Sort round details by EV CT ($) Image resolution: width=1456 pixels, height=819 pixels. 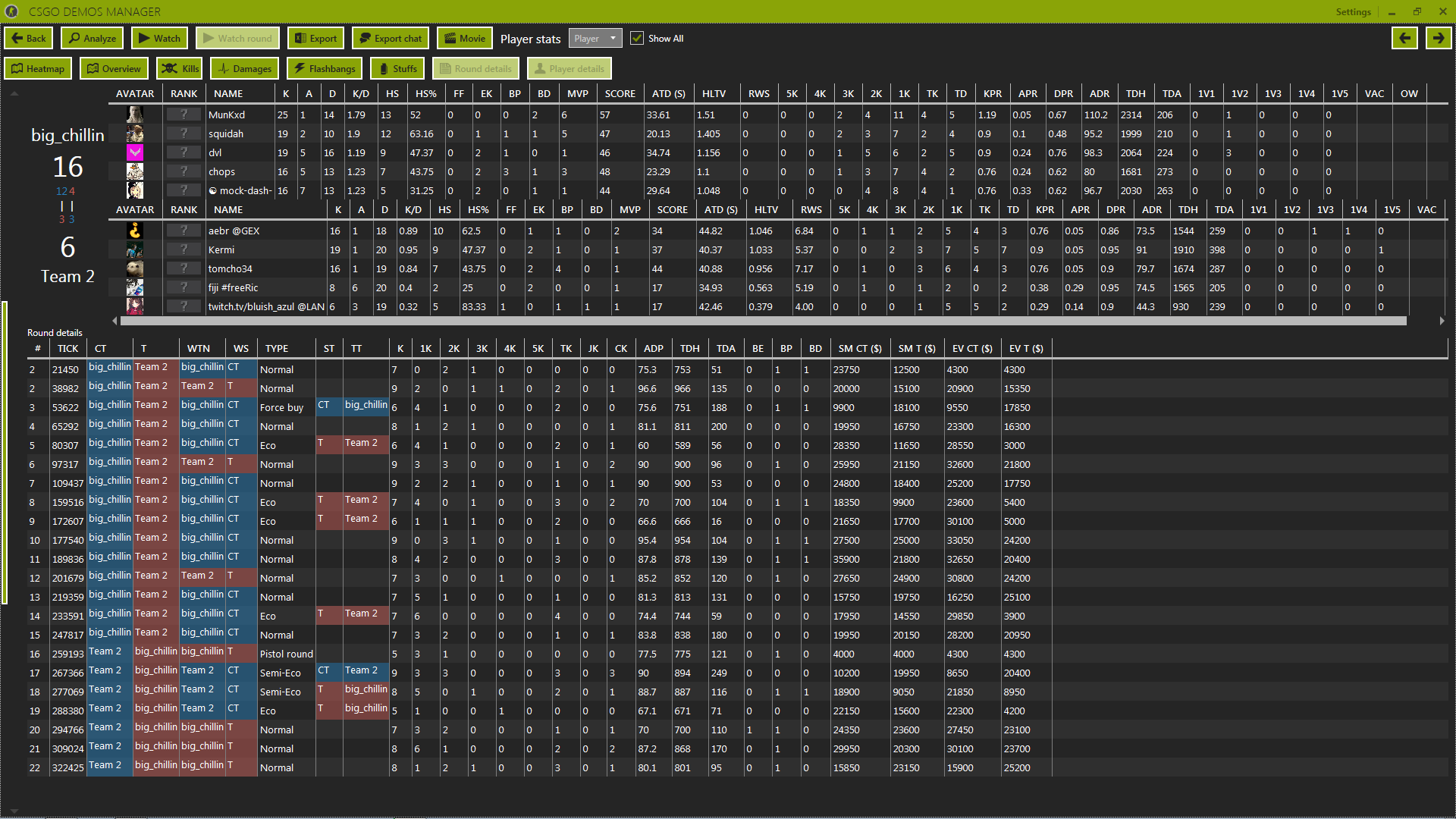[972, 348]
